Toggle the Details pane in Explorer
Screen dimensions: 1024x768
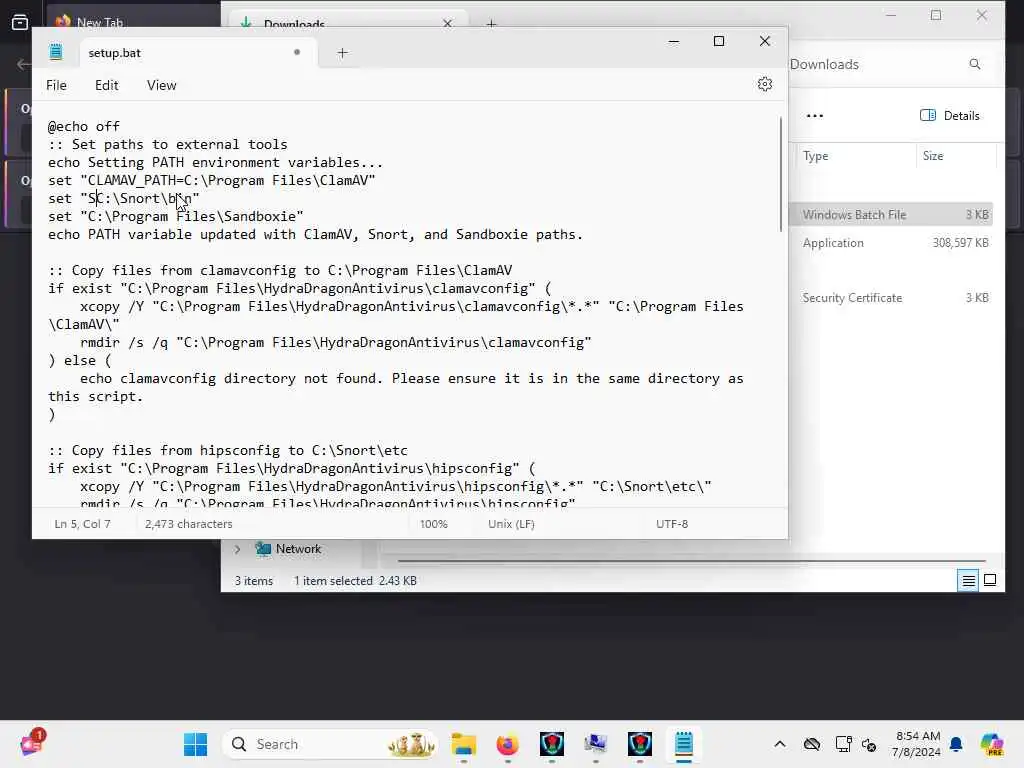point(950,116)
